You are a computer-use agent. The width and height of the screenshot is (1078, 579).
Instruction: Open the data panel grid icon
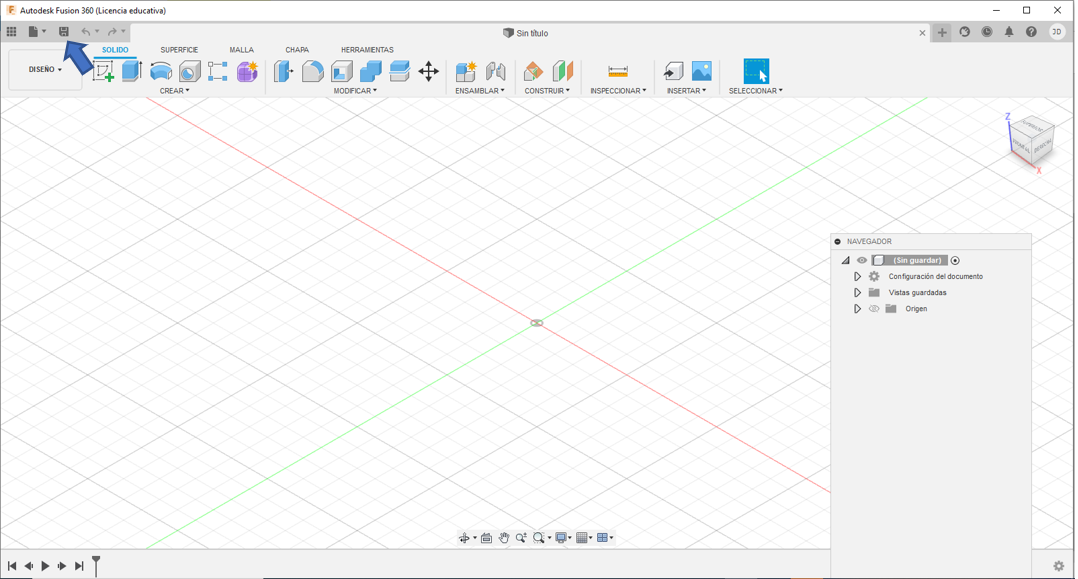(12, 32)
